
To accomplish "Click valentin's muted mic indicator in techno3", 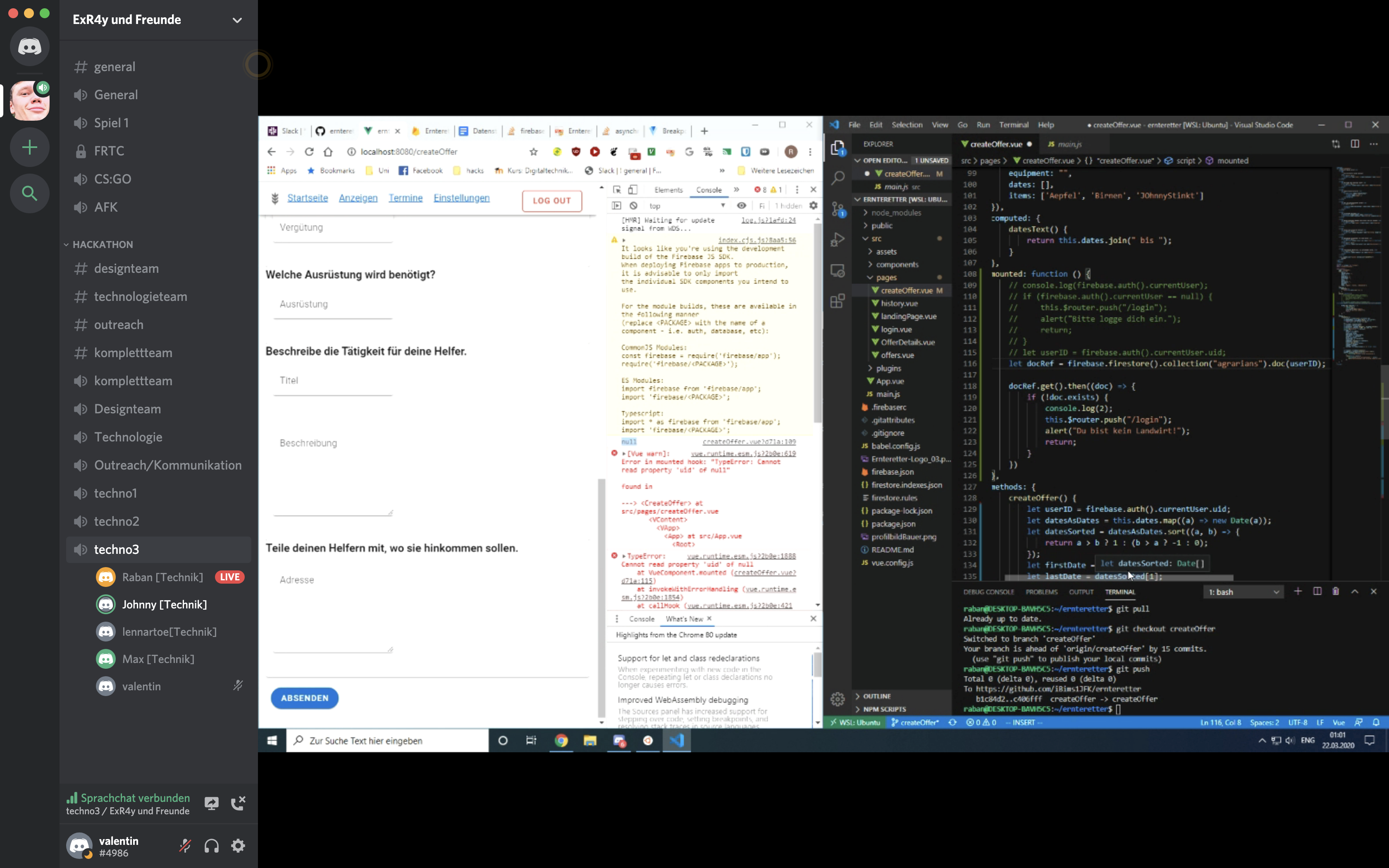I will [x=238, y=685].
